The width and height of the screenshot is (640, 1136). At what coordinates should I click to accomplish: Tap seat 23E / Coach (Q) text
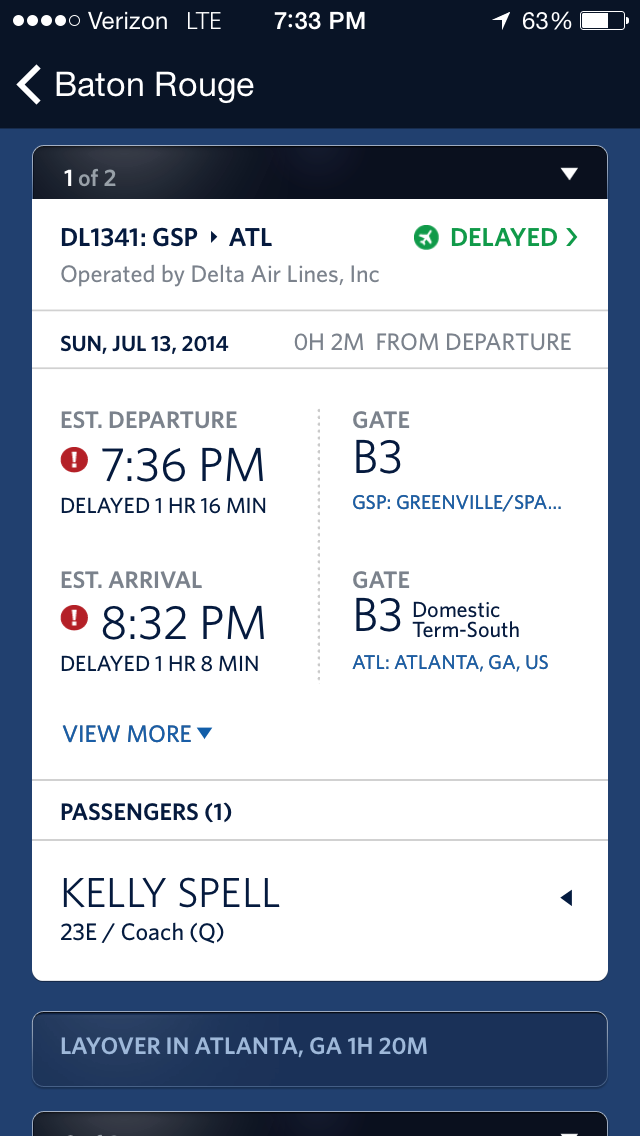point(142,933)
